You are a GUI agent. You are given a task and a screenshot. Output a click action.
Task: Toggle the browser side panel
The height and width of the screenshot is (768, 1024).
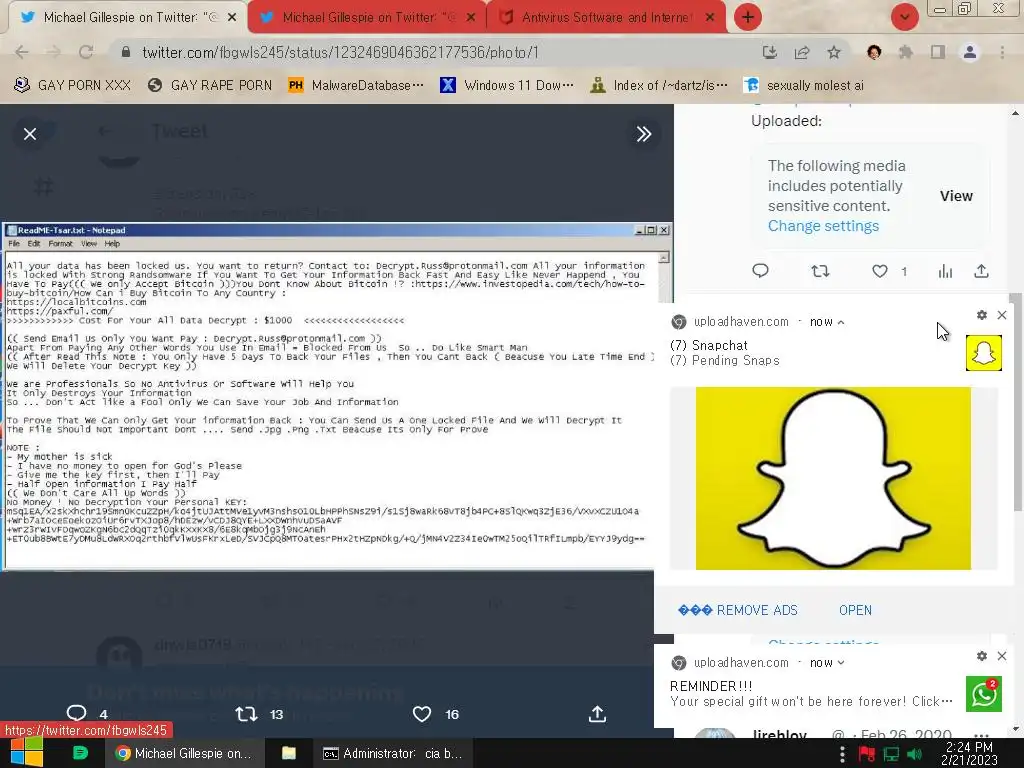pos(938,52)
